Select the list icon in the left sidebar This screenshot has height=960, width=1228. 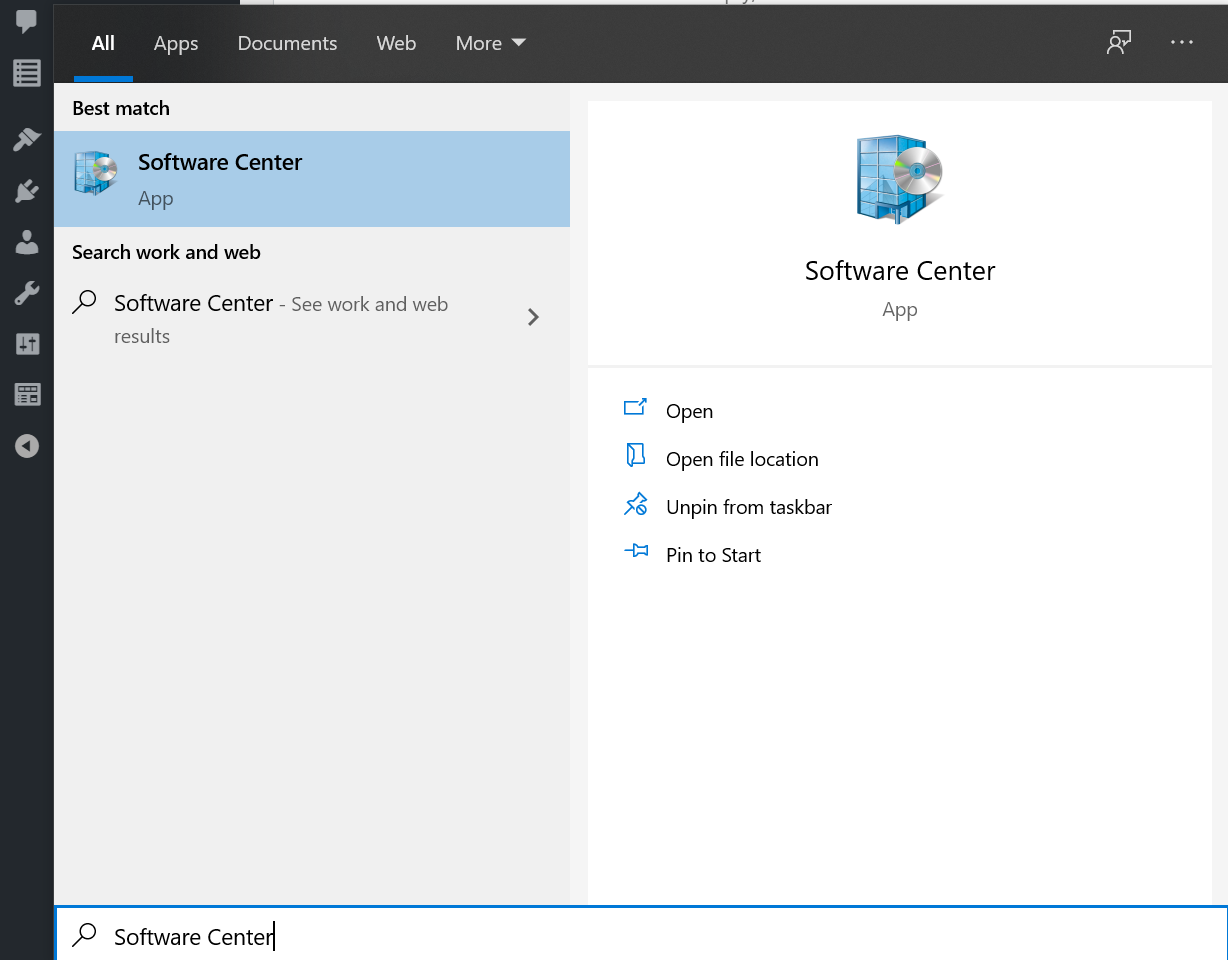click(25, 71)
